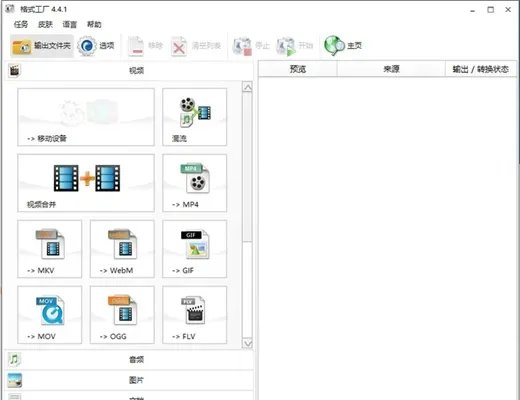
Task: Click the format list scrollbar down arrow
Action: click(247, 343)
